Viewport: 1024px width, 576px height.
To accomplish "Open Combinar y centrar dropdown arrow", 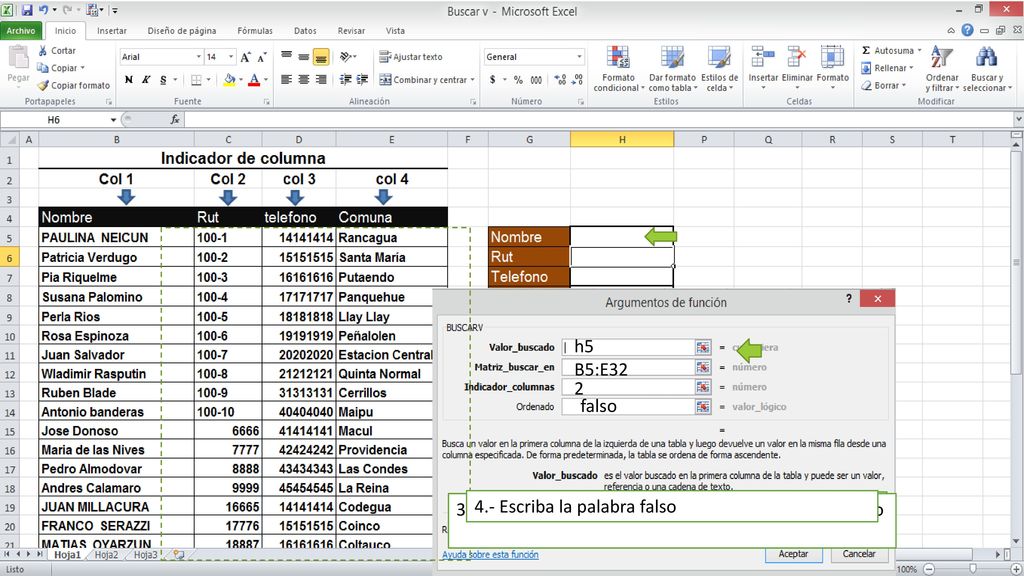I will (472, 80).
